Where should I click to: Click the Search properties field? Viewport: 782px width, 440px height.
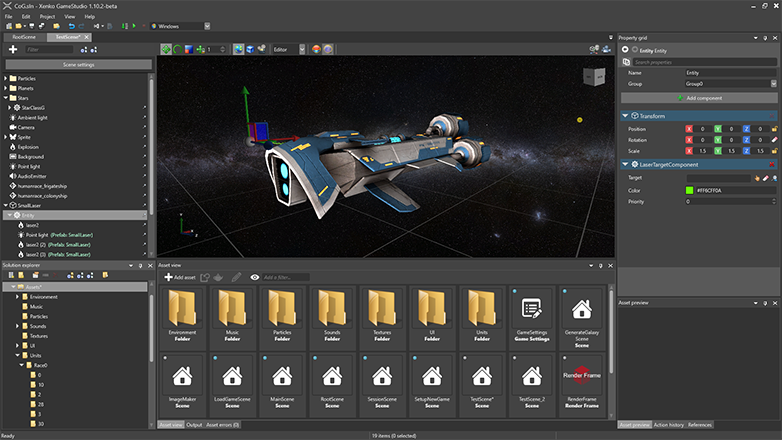(700, 62)
